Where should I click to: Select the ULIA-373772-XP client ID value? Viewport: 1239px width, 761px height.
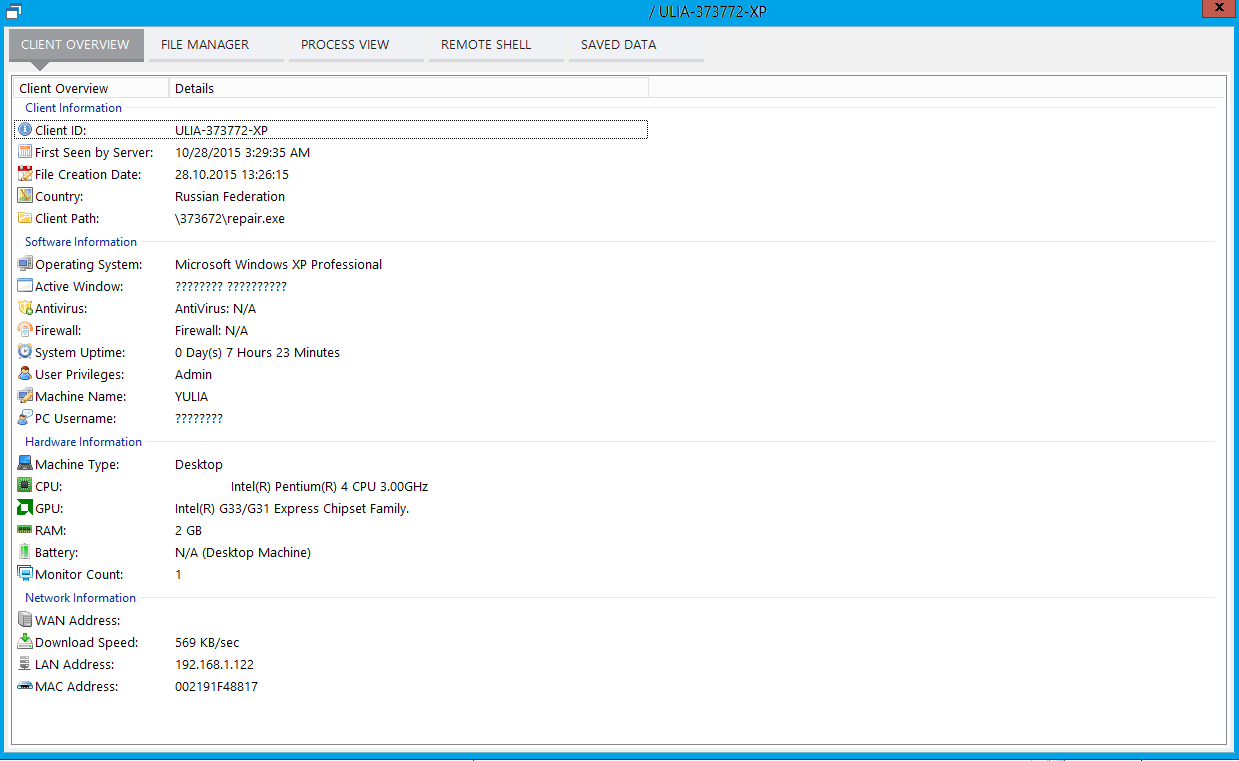click(x=221, y=130)
